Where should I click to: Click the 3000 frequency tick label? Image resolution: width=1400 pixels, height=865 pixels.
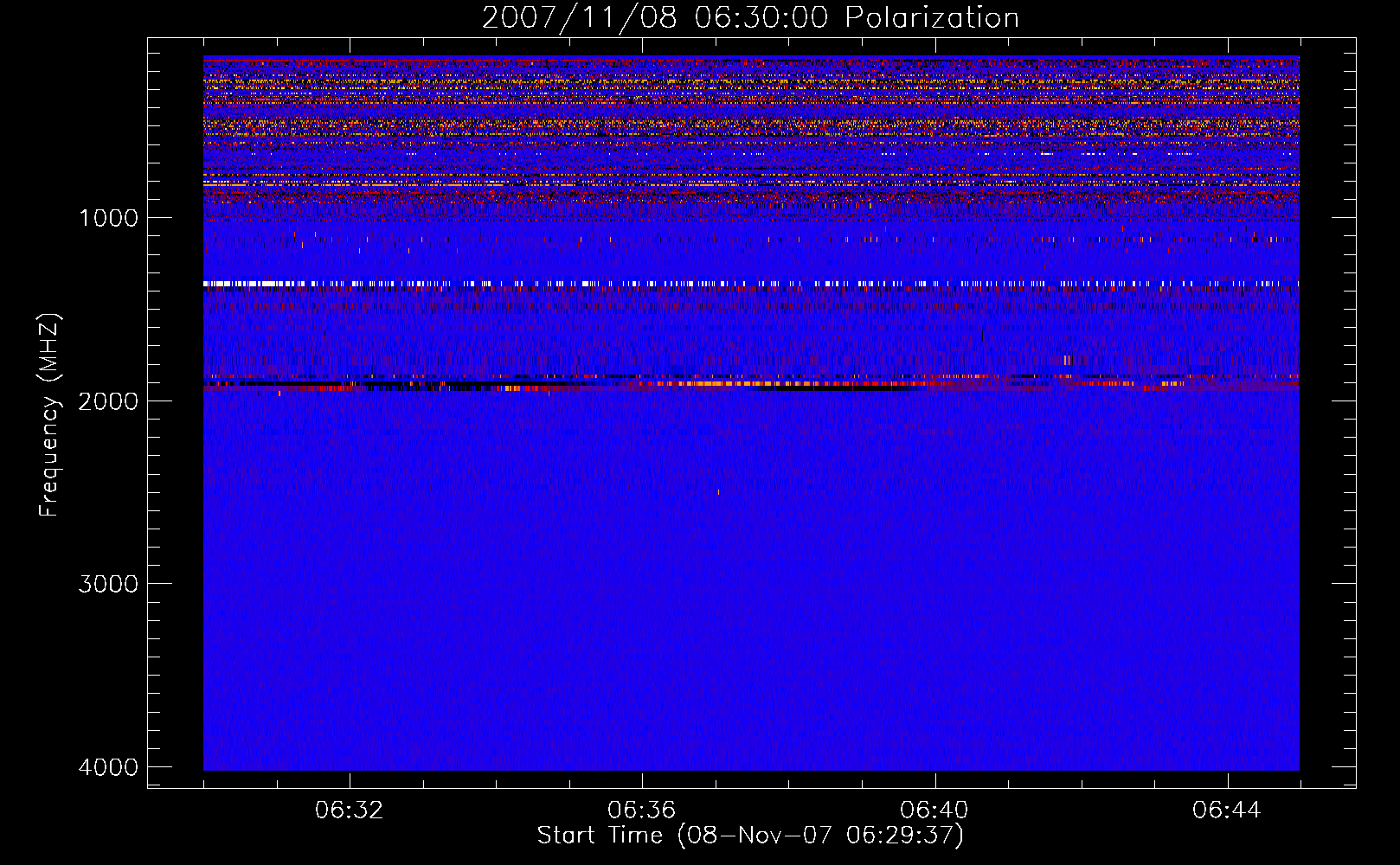click(108, 584)
